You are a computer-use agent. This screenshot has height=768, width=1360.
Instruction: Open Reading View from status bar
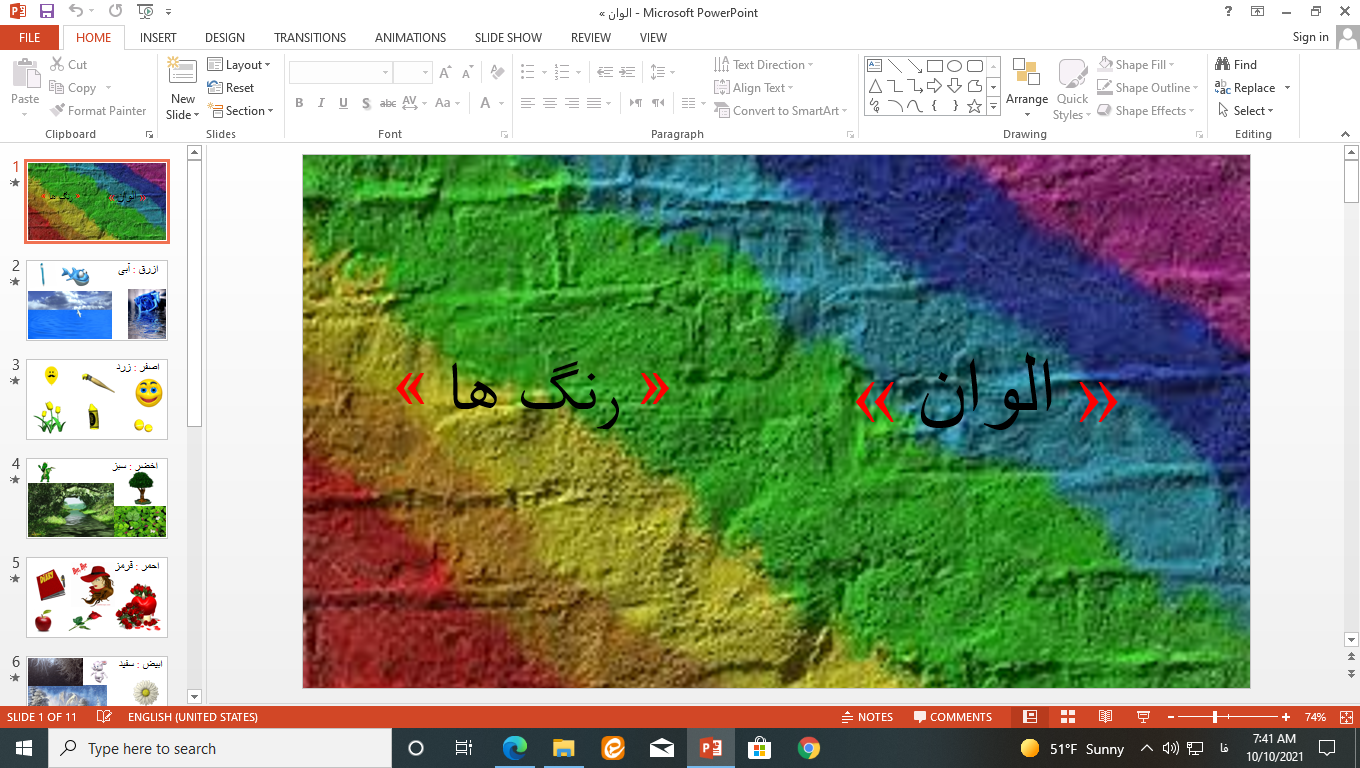tap(1105, 717)
